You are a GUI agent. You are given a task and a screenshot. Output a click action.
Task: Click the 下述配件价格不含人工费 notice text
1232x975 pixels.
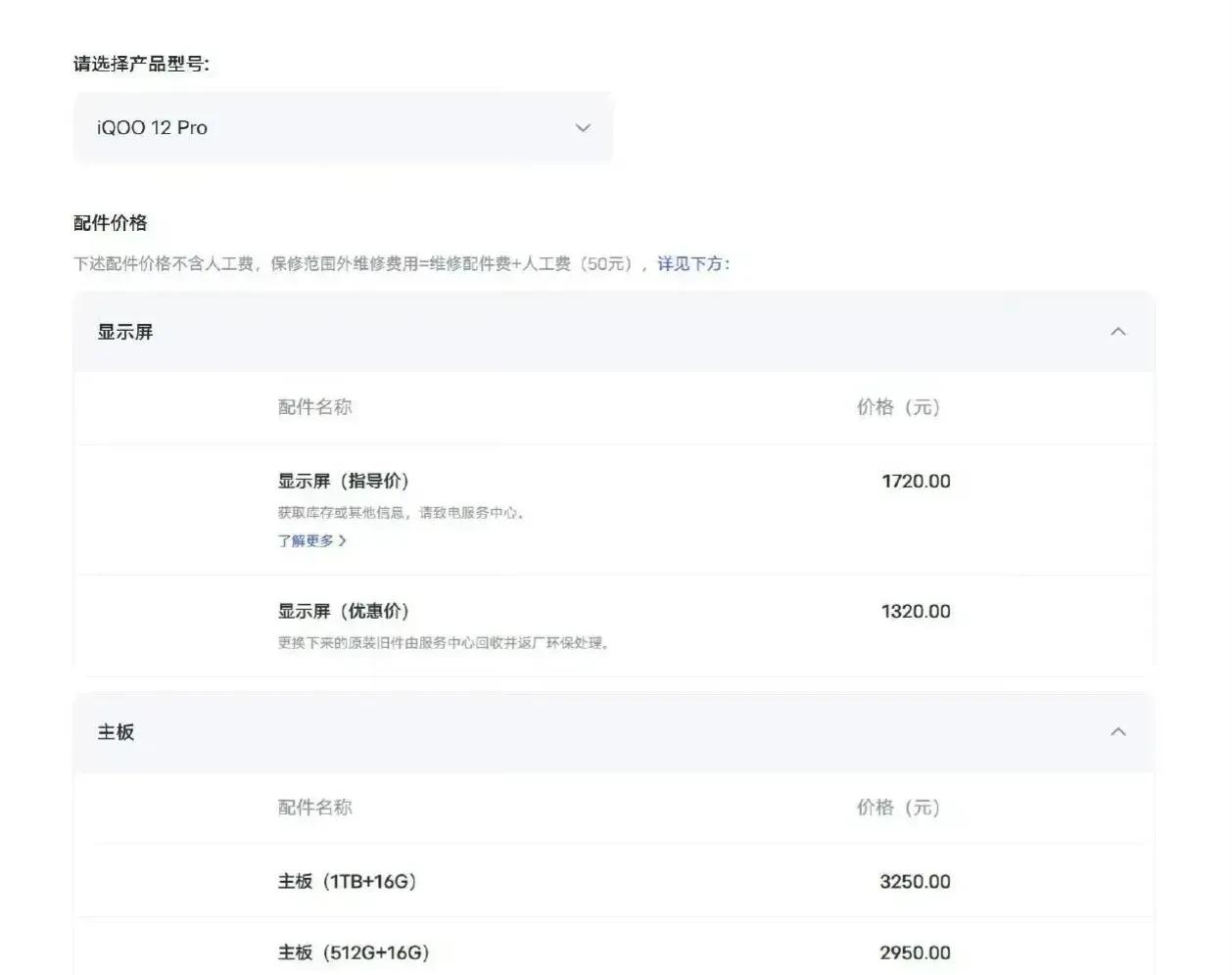coord(360,263)
